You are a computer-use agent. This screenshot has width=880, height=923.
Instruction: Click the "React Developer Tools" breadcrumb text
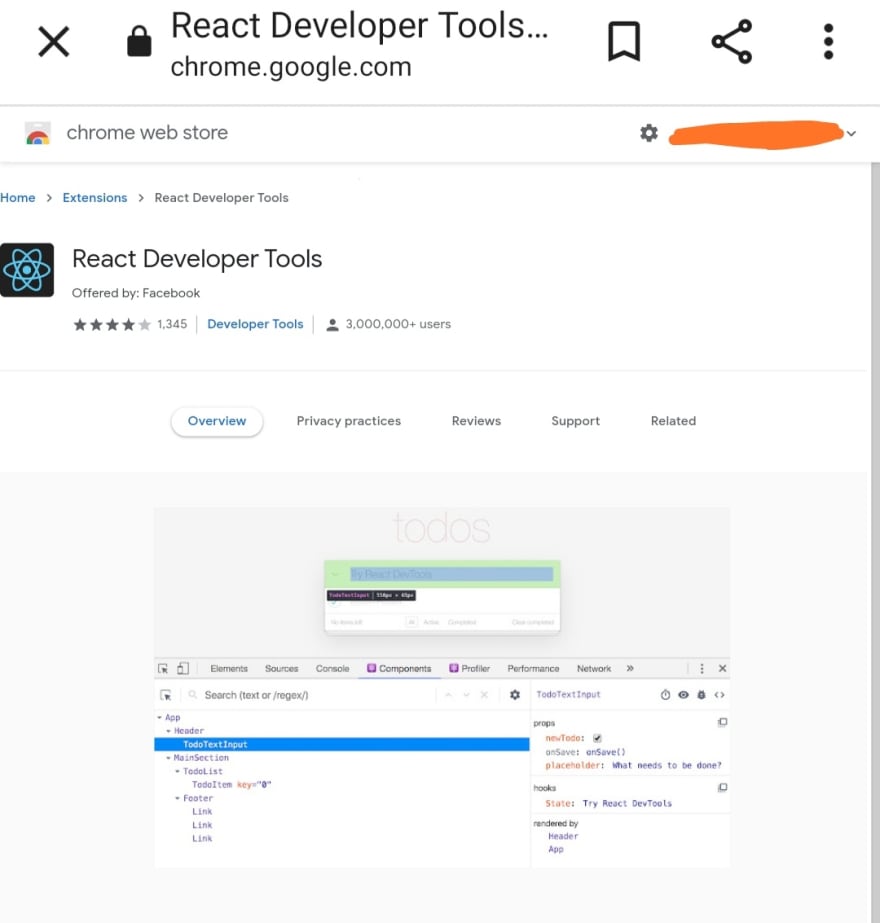(x=221, y=198)
